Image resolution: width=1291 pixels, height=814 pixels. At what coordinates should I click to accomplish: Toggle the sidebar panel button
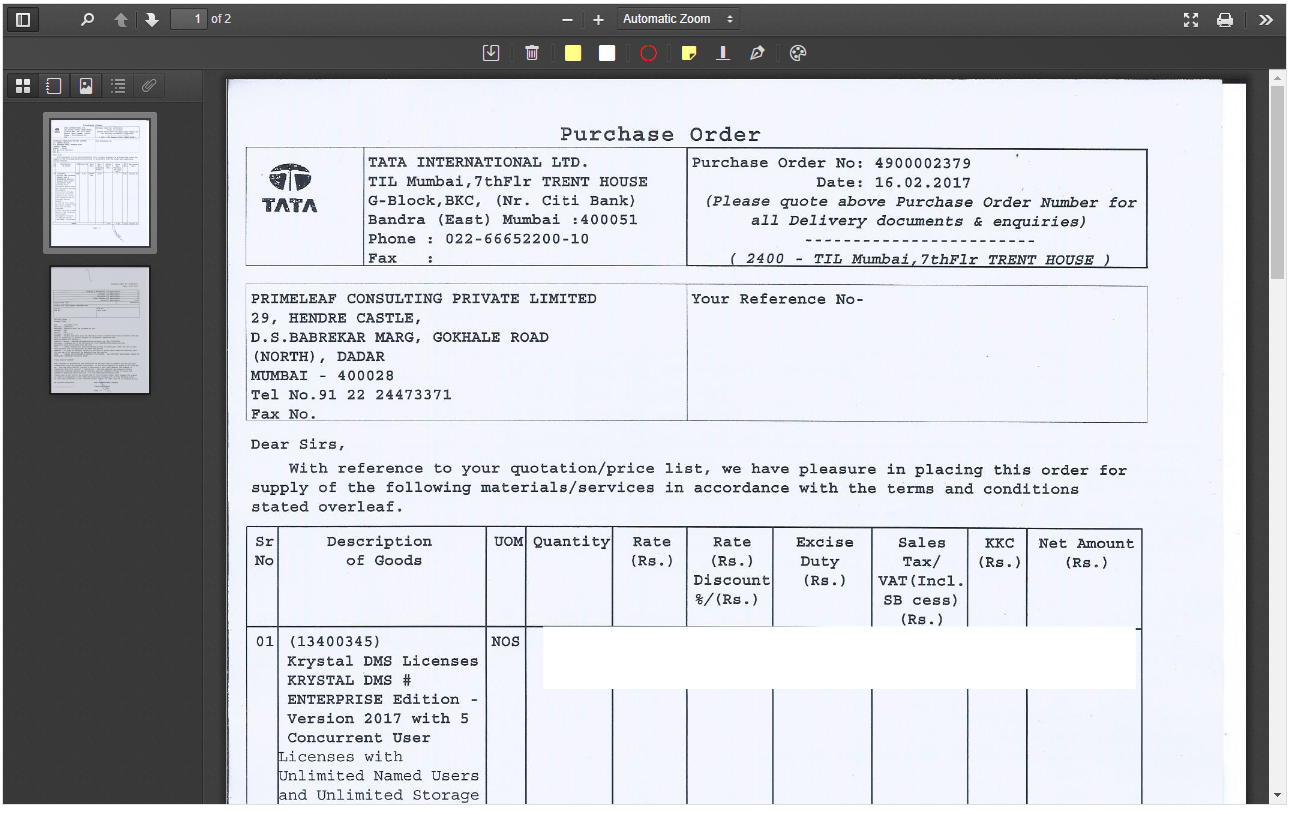pos(24,19)
